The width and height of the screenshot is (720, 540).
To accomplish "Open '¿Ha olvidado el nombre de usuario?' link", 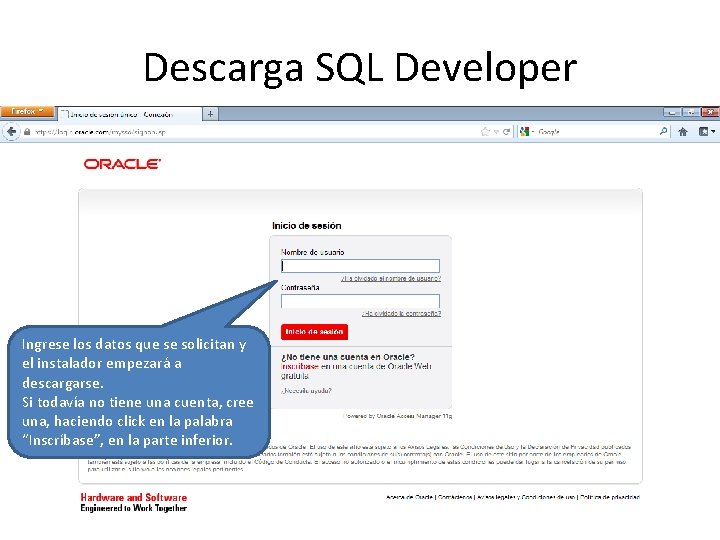I will (391, 278).
